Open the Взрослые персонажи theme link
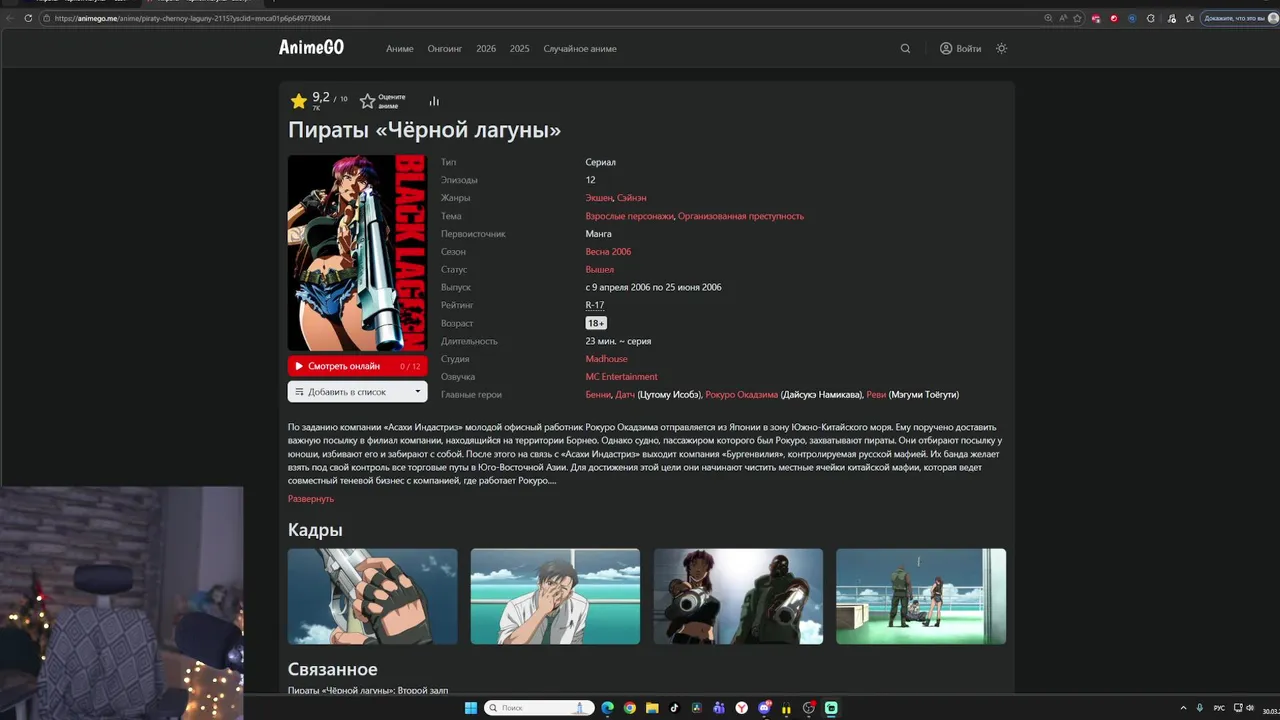Viewport: 1280px width, 720px height. click(630, 216)
